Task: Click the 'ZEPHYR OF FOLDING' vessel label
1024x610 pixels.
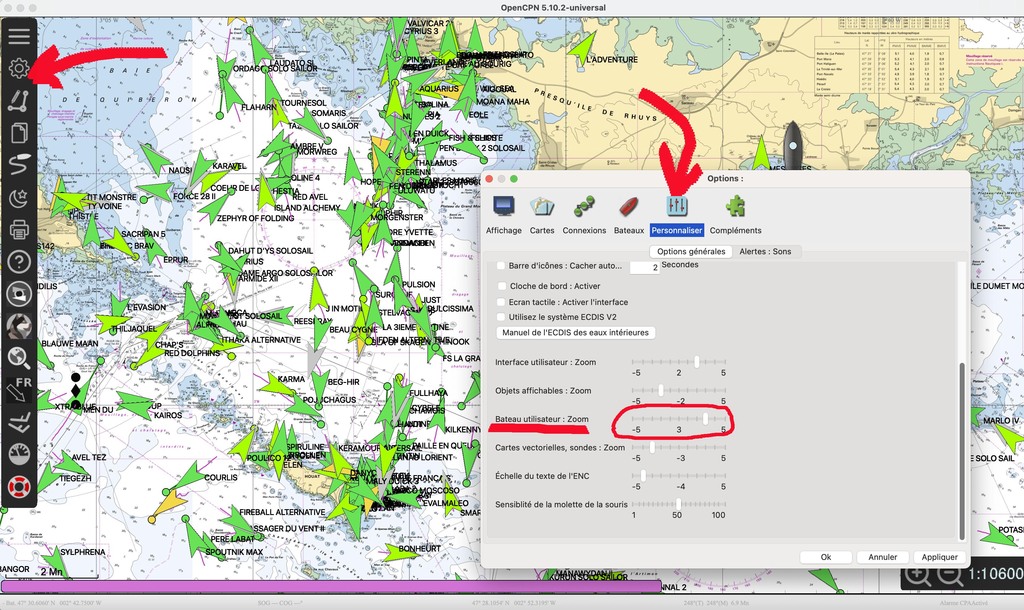Action: pos(255,218)
